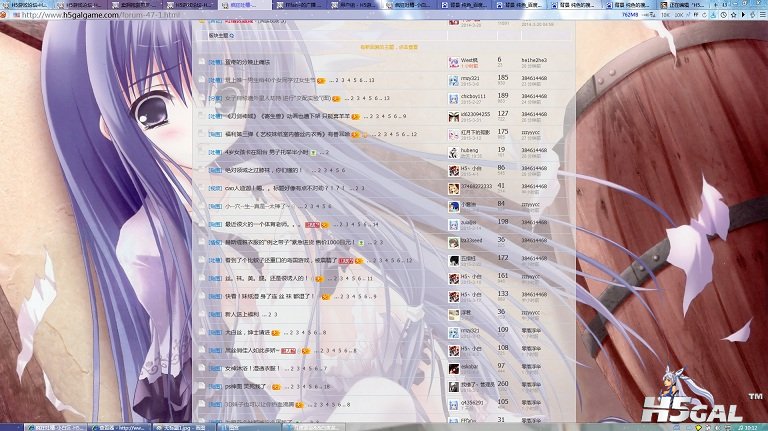Screen dimensions: 768x431
Task: Click the red tag badge in the 198-replies row
Action: [312, 225]
